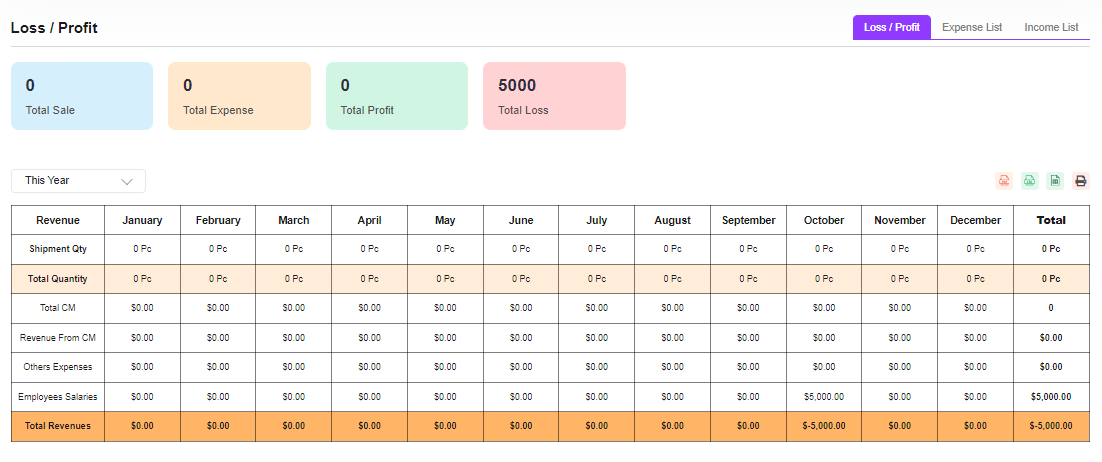The image size is (1102, 462).
Task: Click the Employees Salaries row label
Action: tap(58, 397)
